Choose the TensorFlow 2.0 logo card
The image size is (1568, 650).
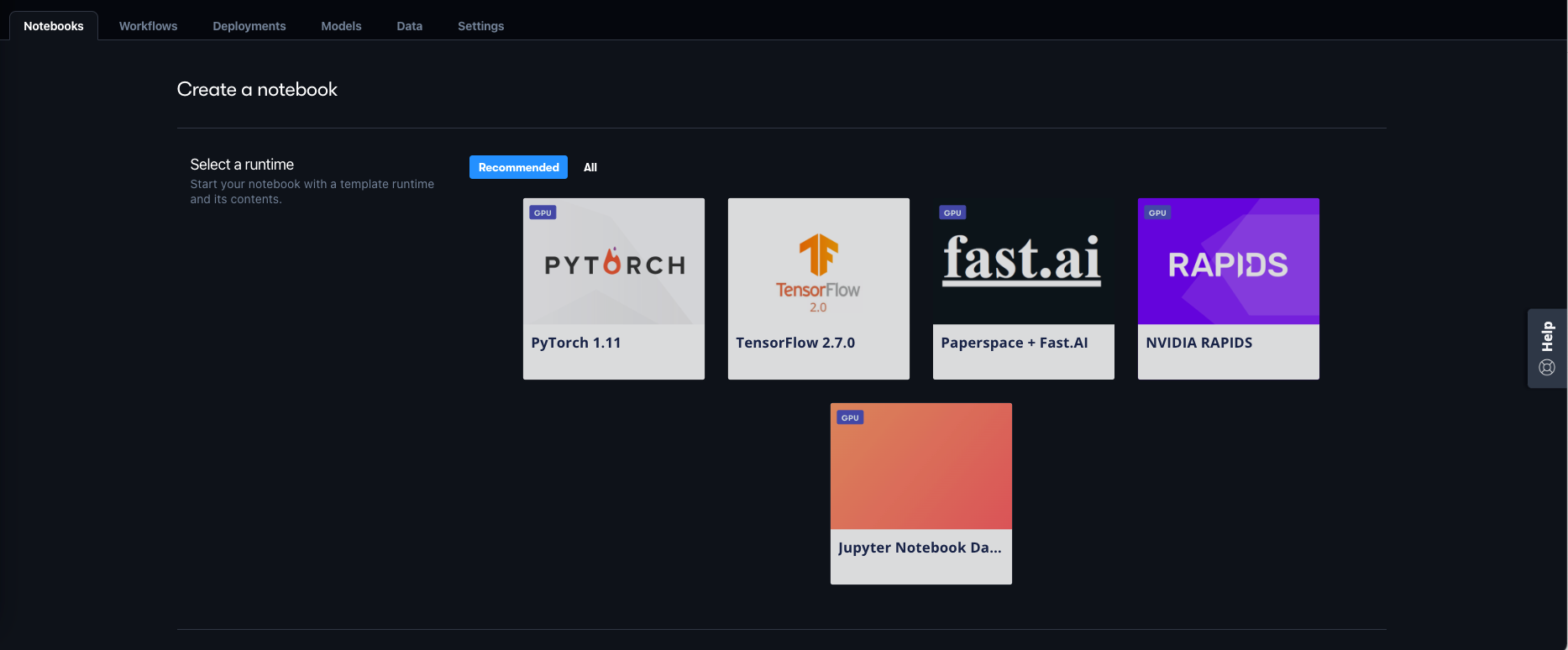point(819,261)
